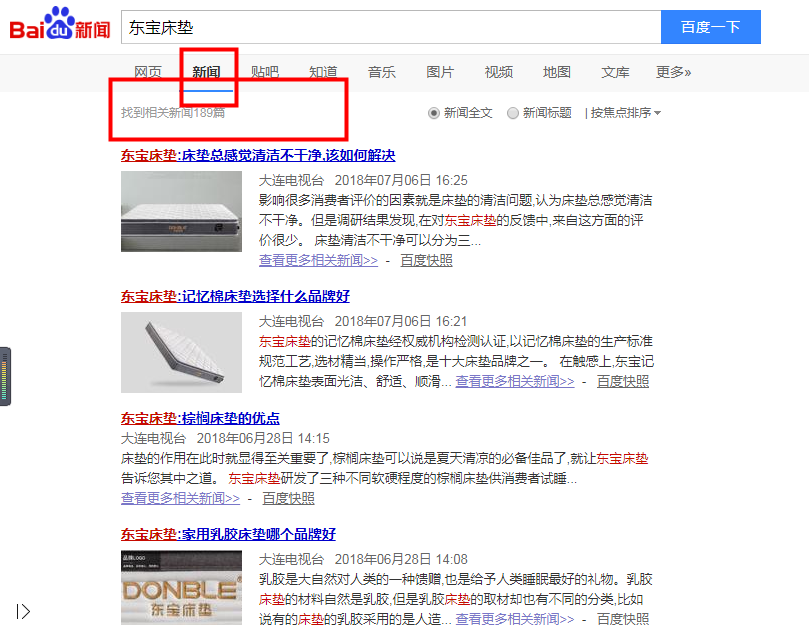Viewport: 809px width, 625px height.
Task: Click the source line dated 2018年06月28日 14:08
Action: pos(363,559)
